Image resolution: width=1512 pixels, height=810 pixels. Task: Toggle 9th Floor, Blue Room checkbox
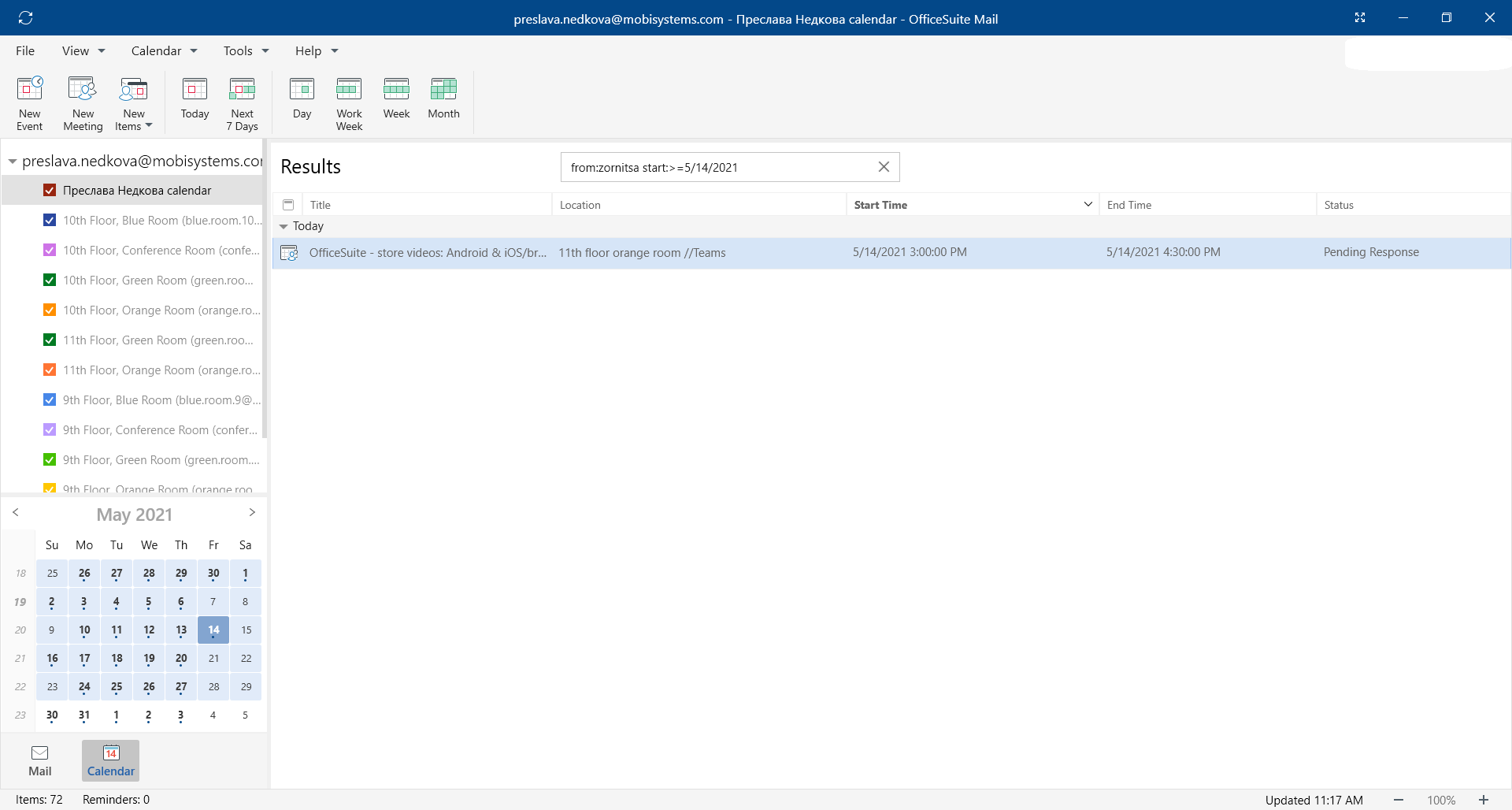(x=50, y=400)
